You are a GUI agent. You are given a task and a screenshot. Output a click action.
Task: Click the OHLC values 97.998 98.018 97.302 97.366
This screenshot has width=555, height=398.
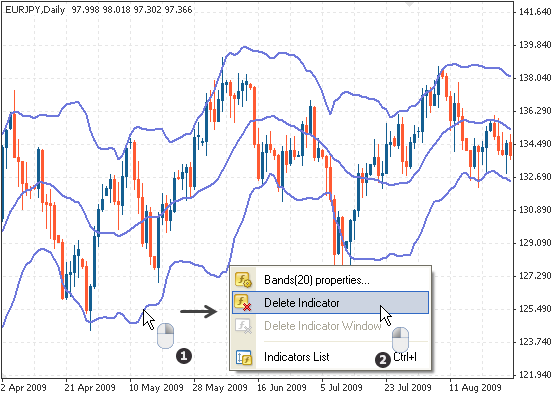coord(132,10)
